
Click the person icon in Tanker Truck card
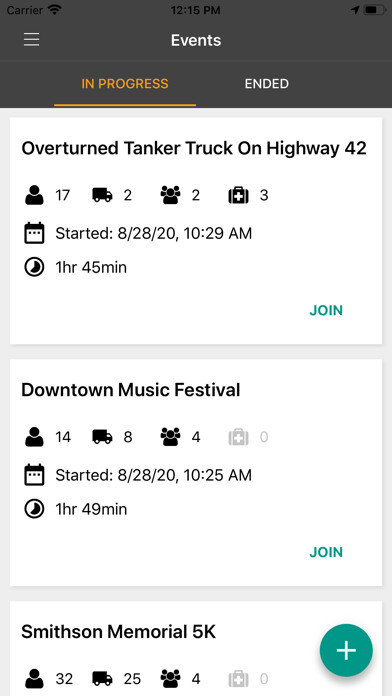(x=34, y=195)
